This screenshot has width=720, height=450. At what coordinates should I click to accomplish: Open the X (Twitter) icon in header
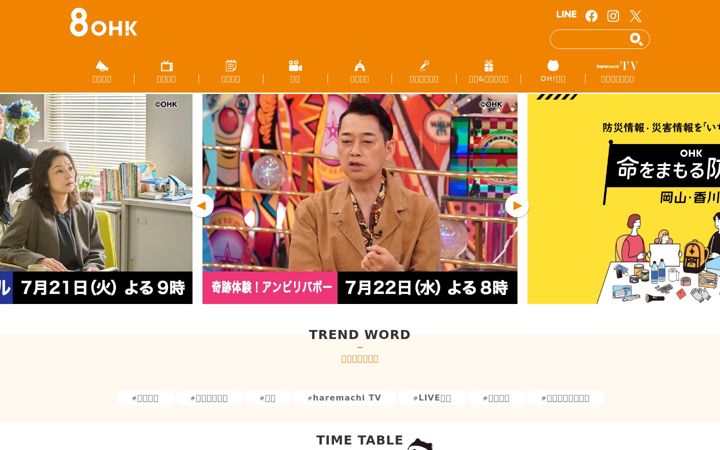coord(636,16)
